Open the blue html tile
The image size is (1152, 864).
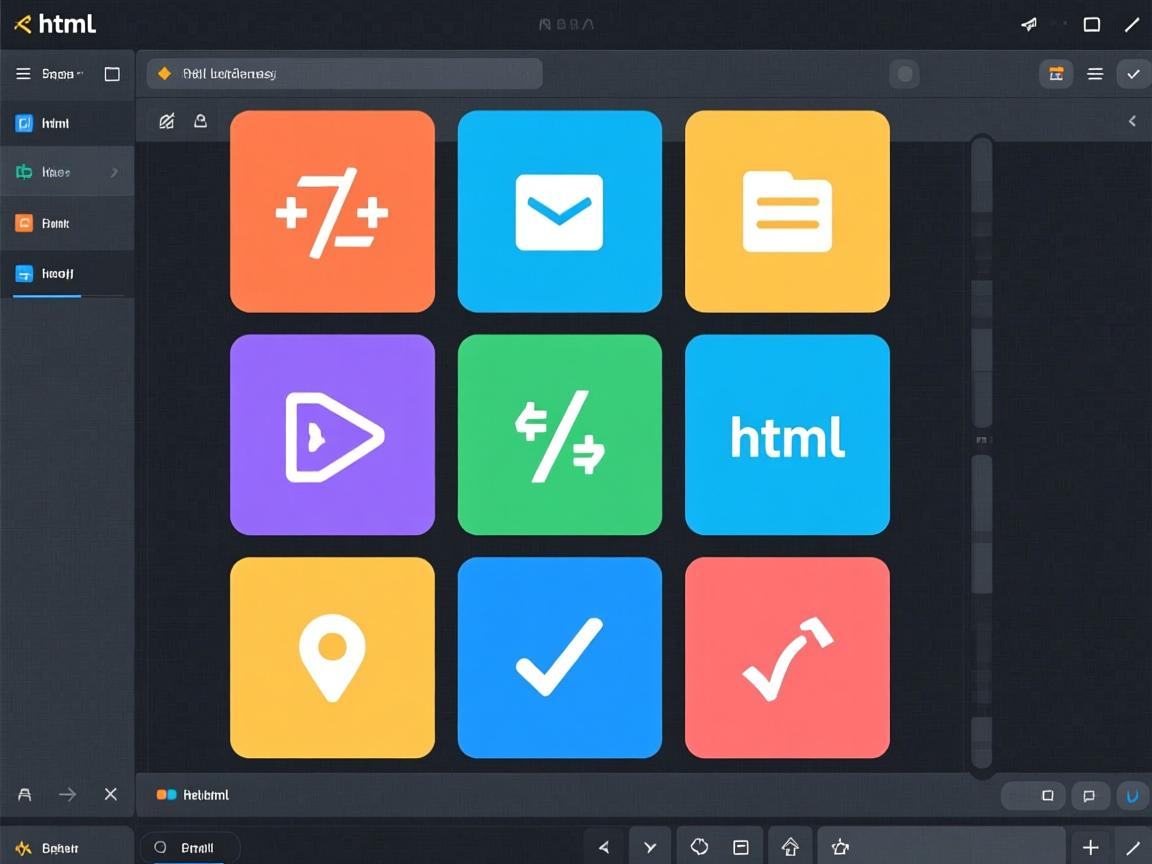(x=787, y=435)
